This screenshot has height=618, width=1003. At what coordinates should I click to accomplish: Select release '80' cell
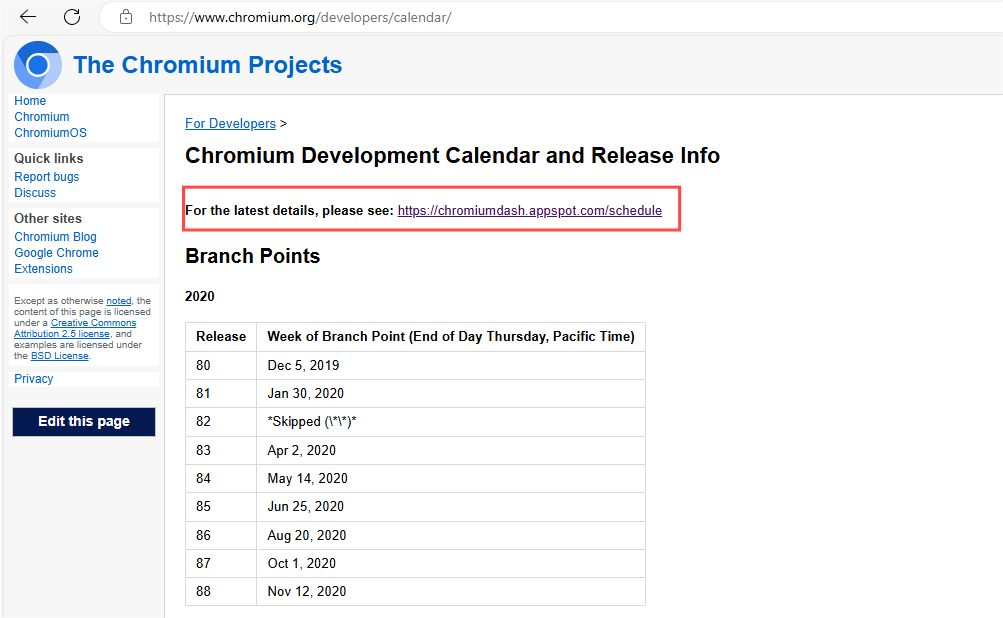[221, 365]
